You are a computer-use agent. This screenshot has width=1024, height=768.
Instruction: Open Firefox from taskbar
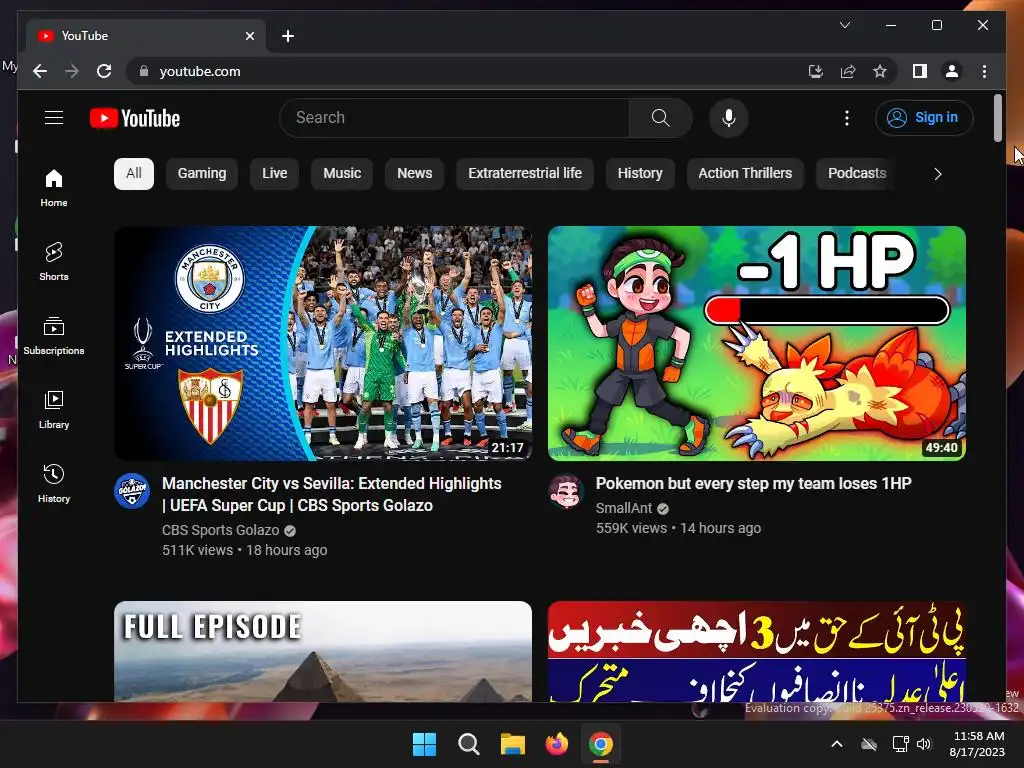coord(556,744)
